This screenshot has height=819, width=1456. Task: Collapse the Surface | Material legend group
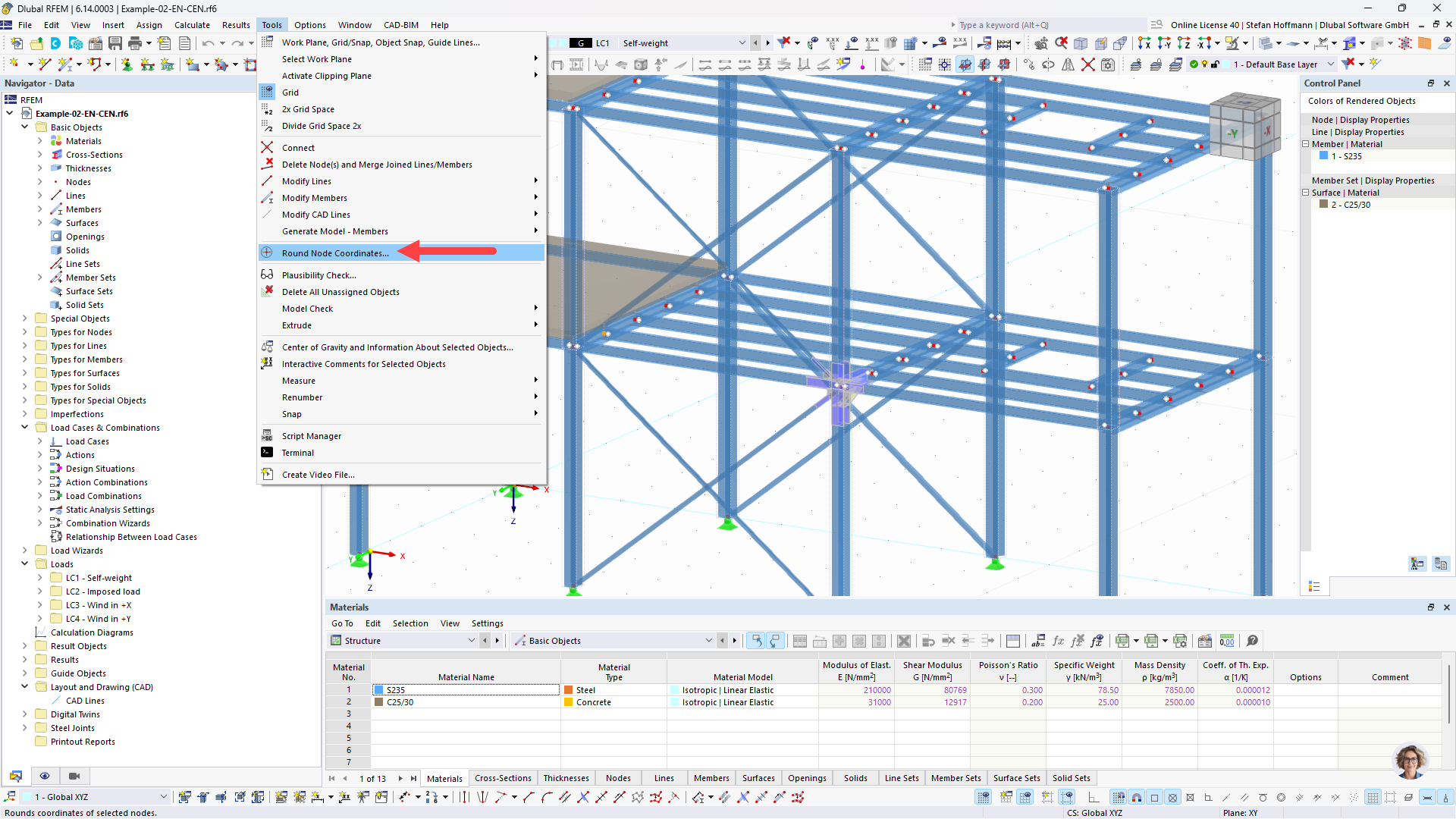[x=1306, y=193]
